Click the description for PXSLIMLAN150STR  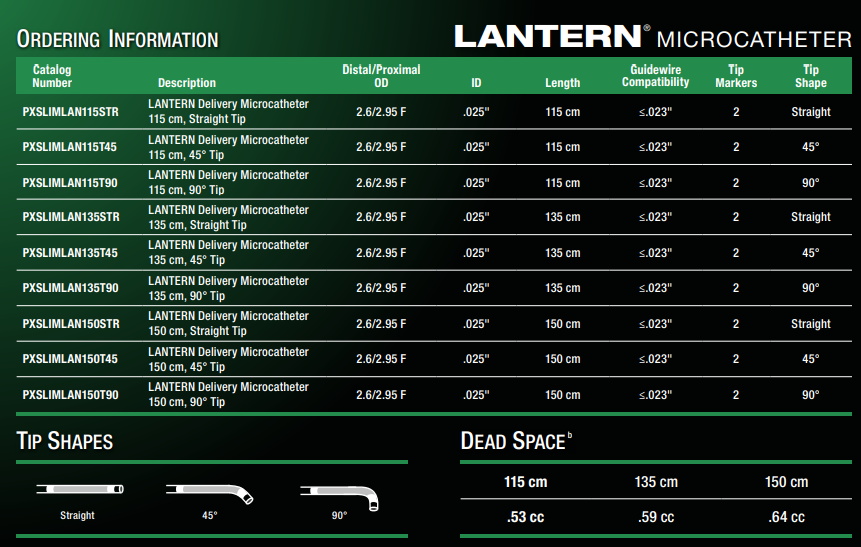(x=228, y=323)
